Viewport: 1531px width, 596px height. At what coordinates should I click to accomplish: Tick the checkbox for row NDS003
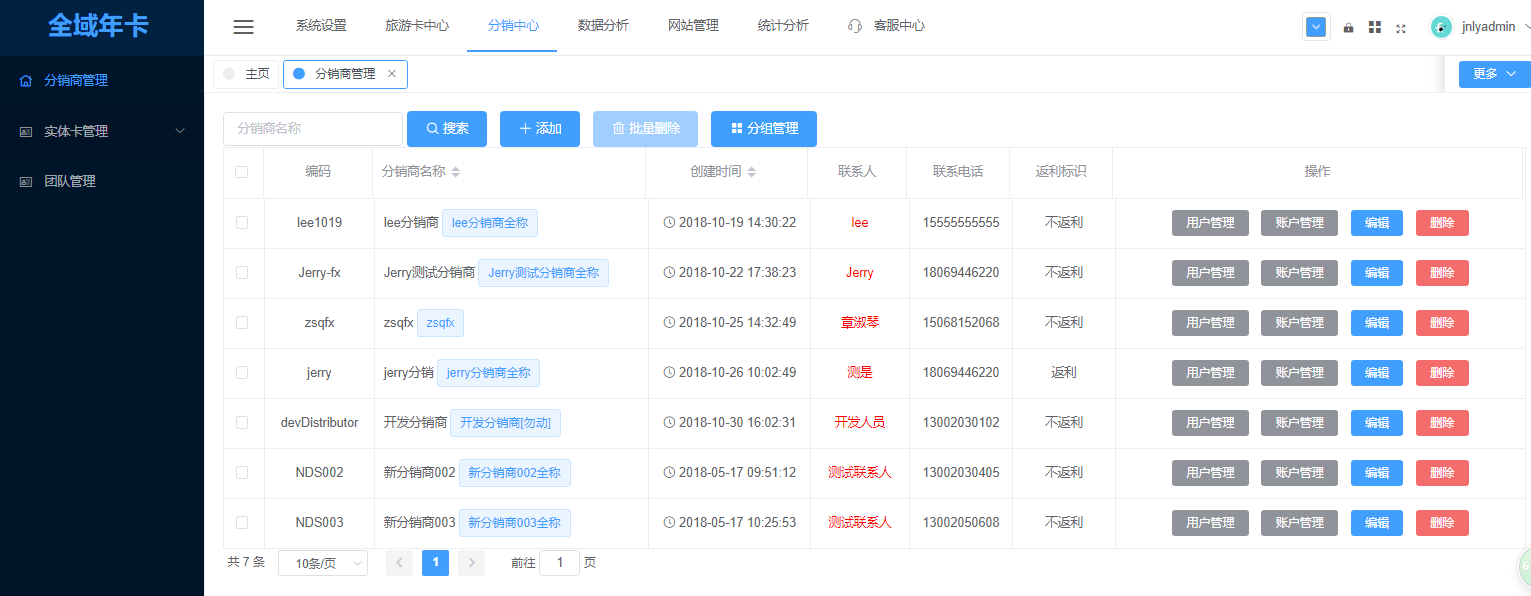[242, 522]
